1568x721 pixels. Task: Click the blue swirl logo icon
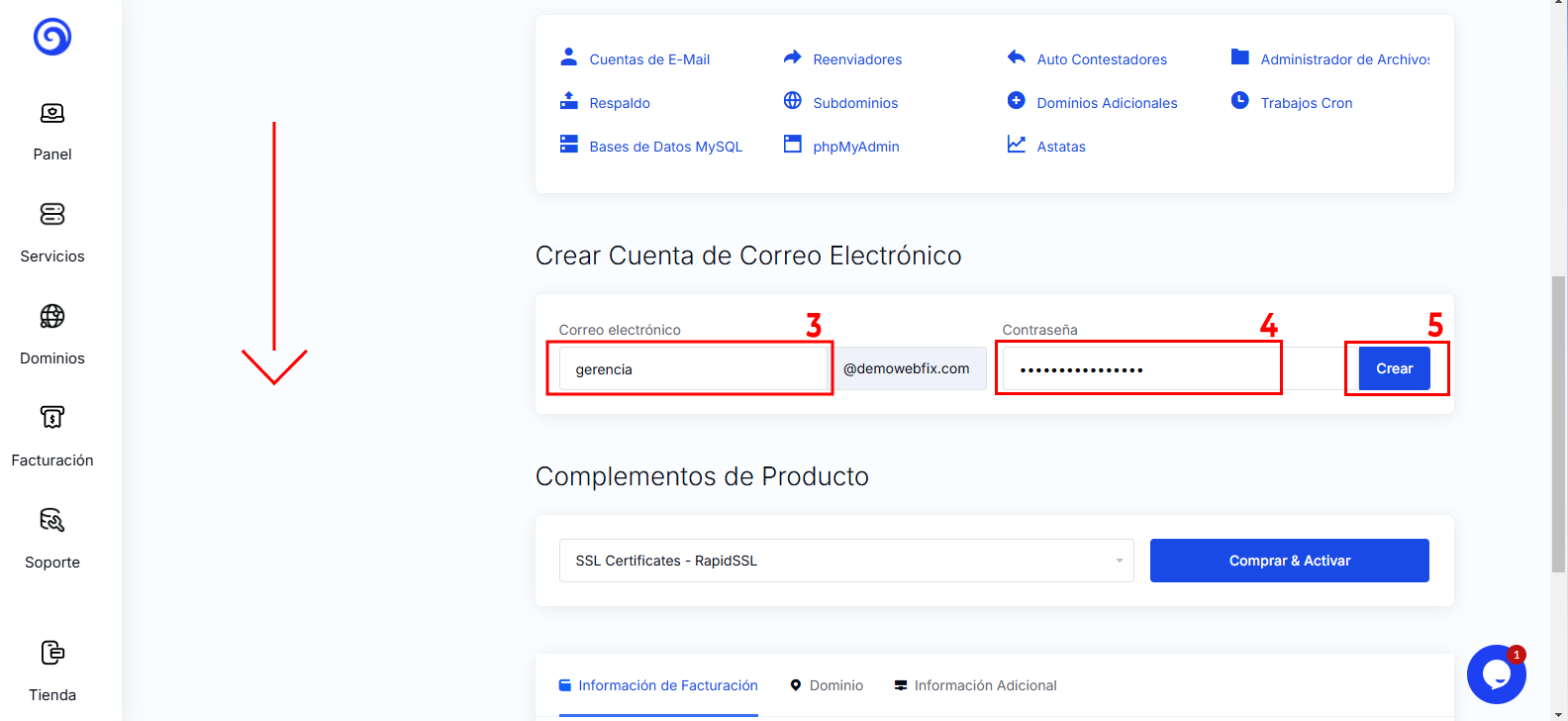tap(52, 38)
